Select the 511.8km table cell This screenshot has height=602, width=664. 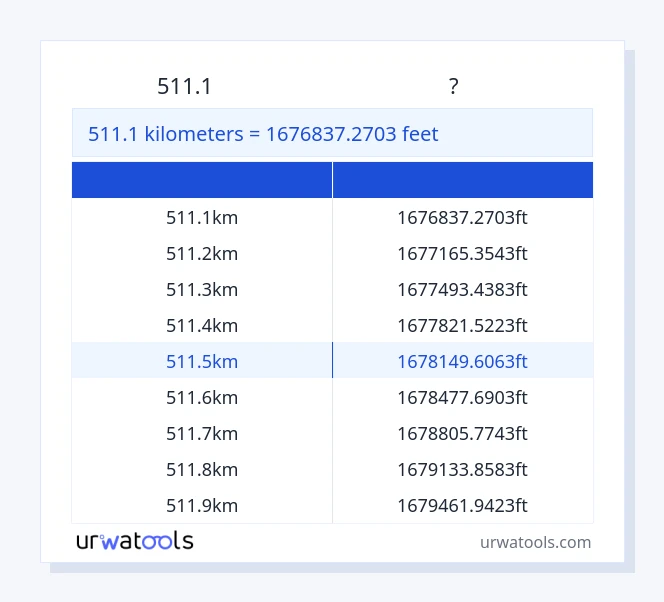202,469
